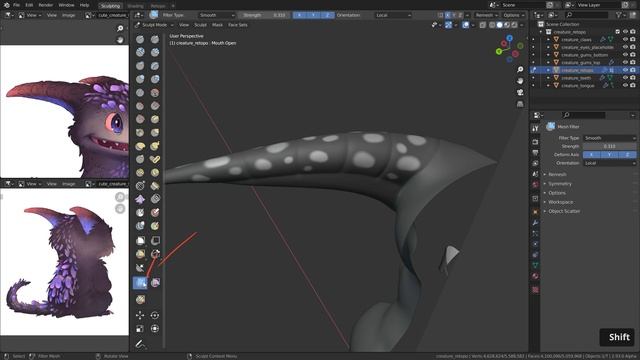Open the File menu

[16, 5]
